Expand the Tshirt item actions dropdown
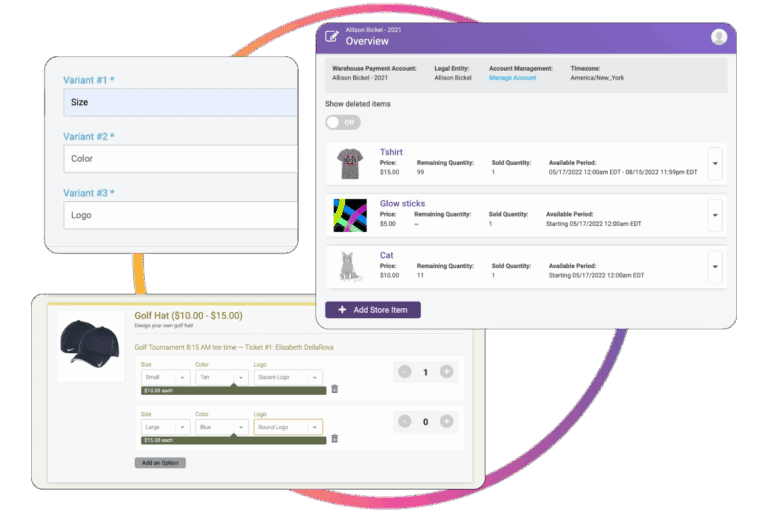The height and width of the screenshot is (512, 768). (x=714, y=162)
